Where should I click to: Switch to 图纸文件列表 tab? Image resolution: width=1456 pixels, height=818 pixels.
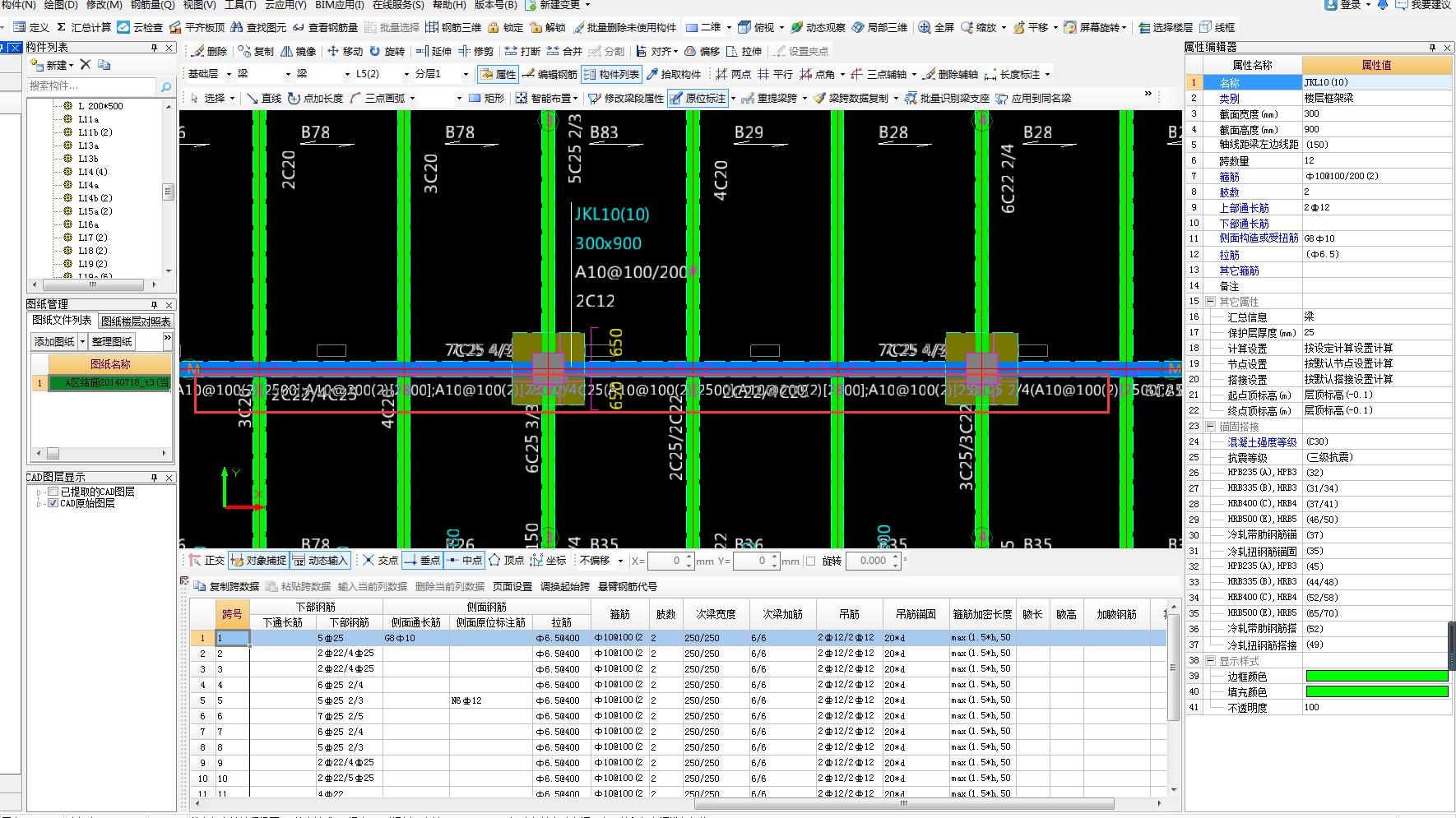coord(62,321)
